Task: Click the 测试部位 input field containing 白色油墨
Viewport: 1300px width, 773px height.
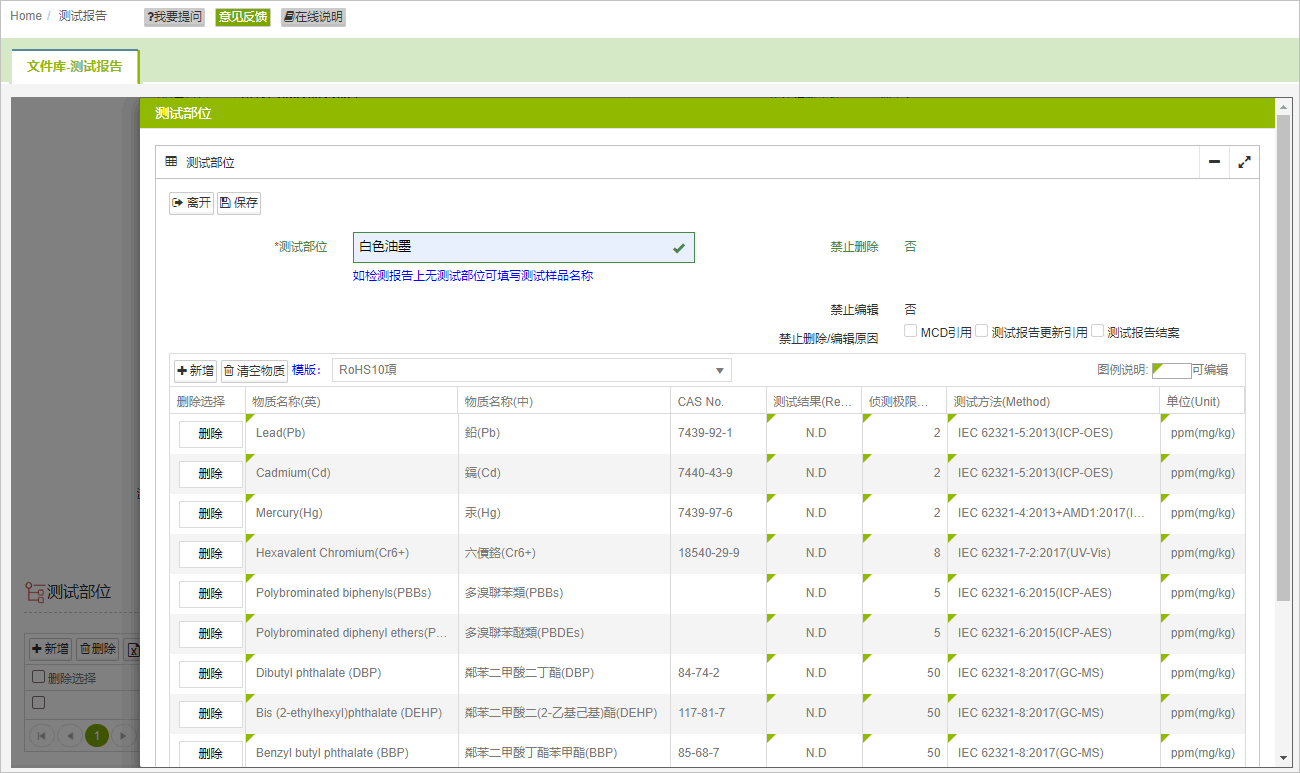Action: (x=524, y=247)
